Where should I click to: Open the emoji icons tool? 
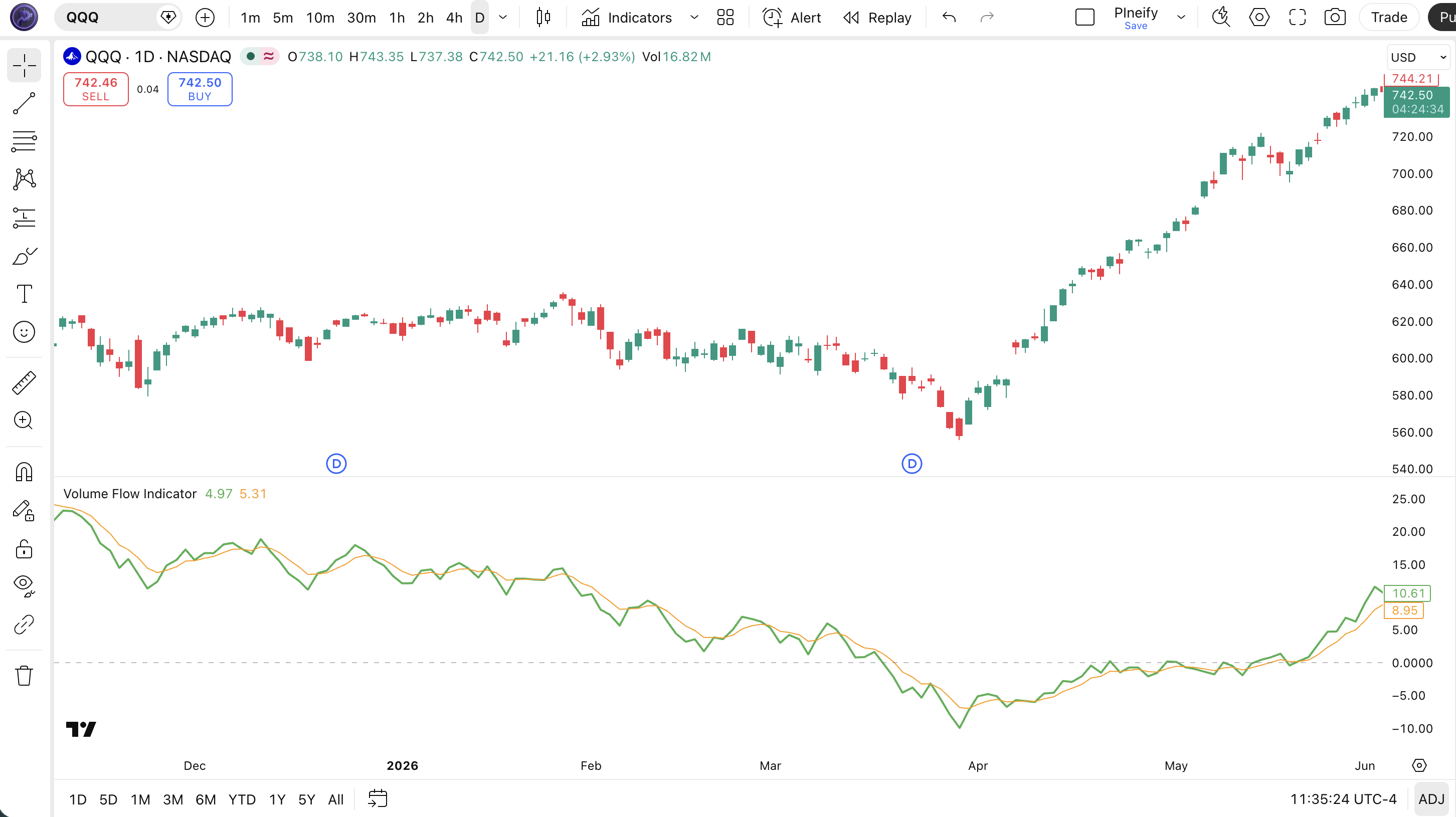pyautogui.click(x=24, y=332)
